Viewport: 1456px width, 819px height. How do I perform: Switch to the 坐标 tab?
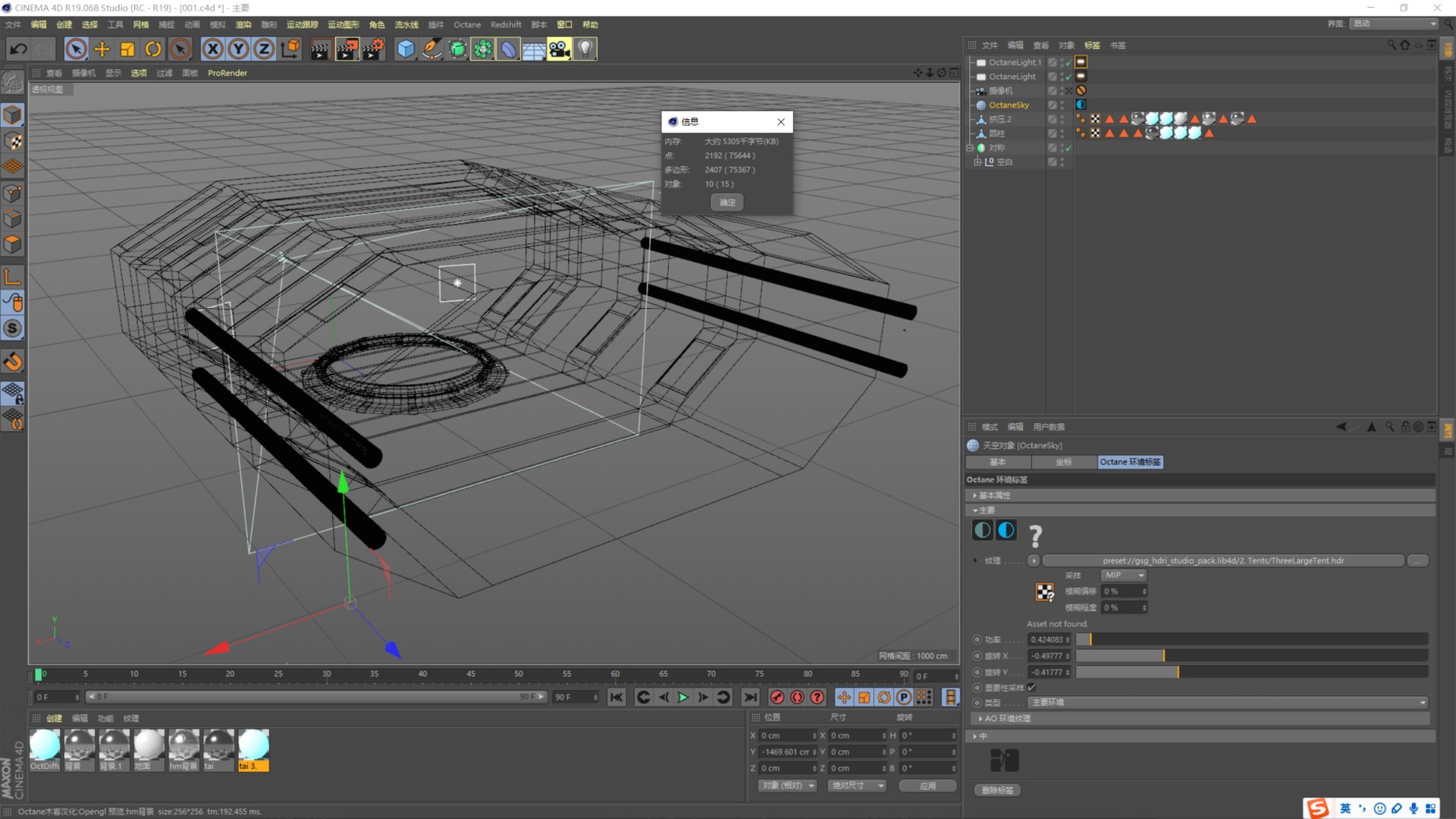coord(1064,462)
